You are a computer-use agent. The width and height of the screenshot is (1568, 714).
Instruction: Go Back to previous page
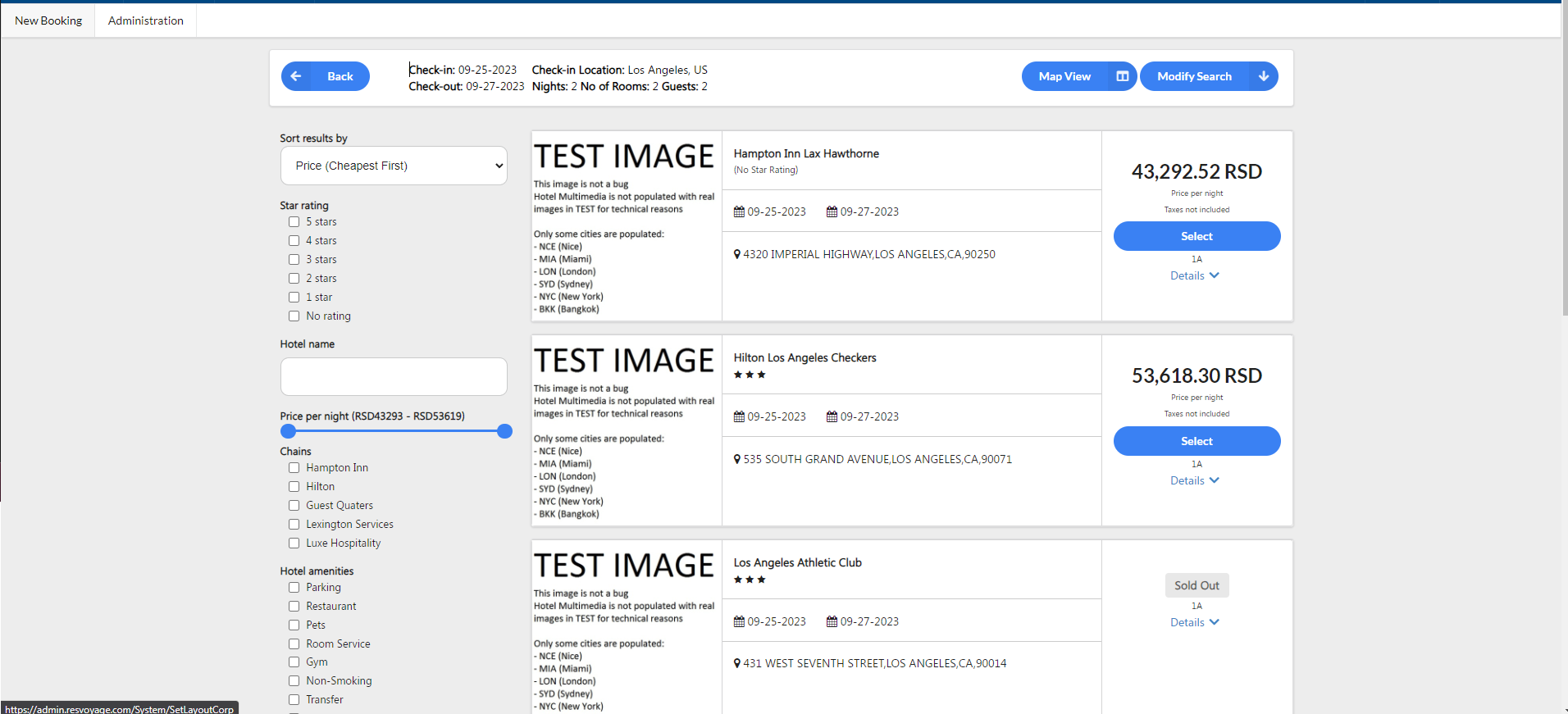(x=326, y=76)
